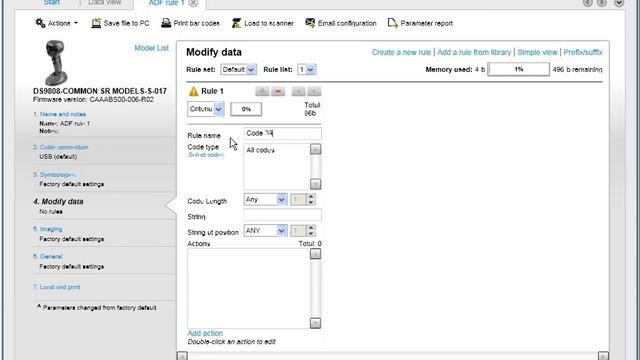Open the Rule list dropdown
640x360 pixels.
307,69
